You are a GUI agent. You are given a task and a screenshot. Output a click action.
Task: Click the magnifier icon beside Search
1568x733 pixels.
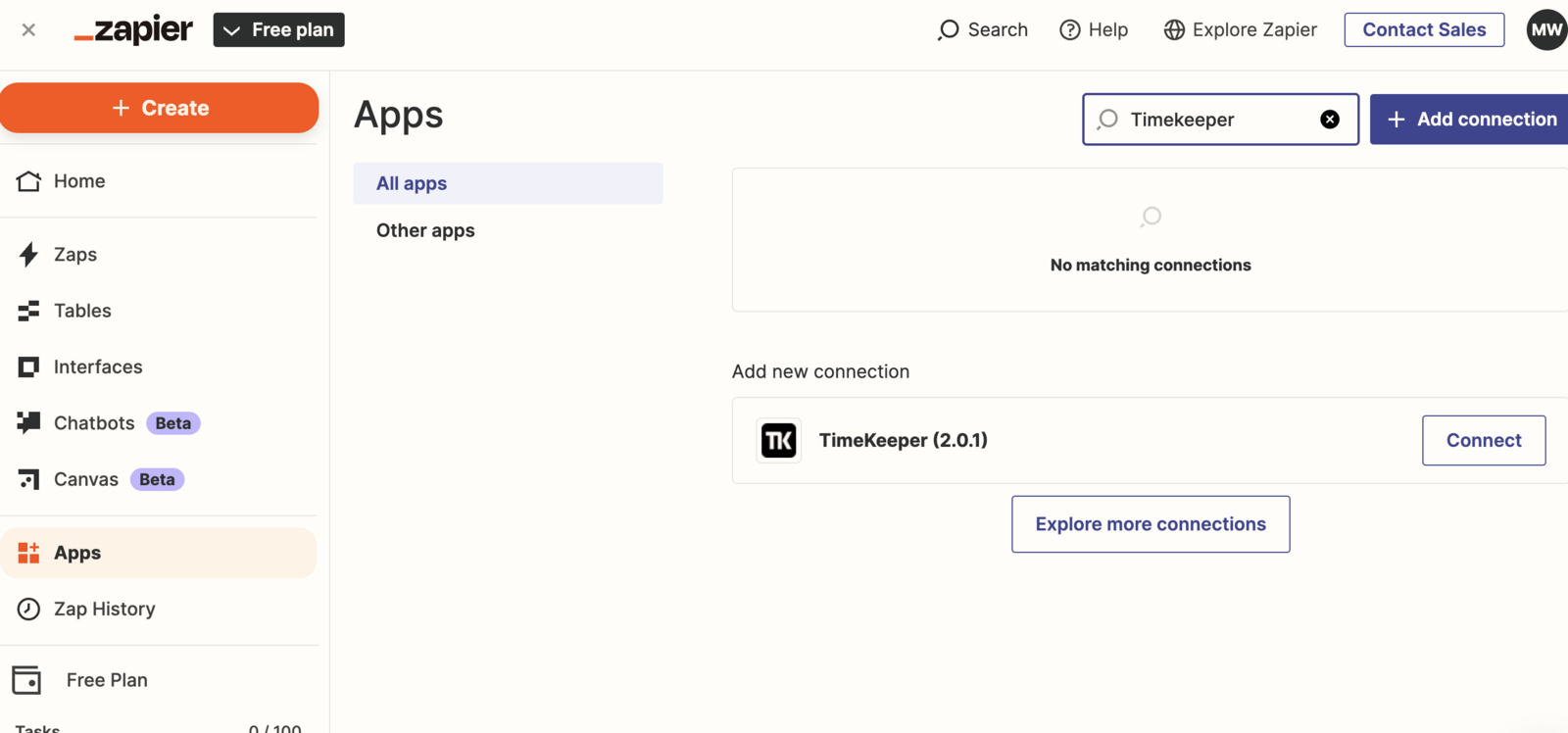pyautogui.click(x=948, y=30)
